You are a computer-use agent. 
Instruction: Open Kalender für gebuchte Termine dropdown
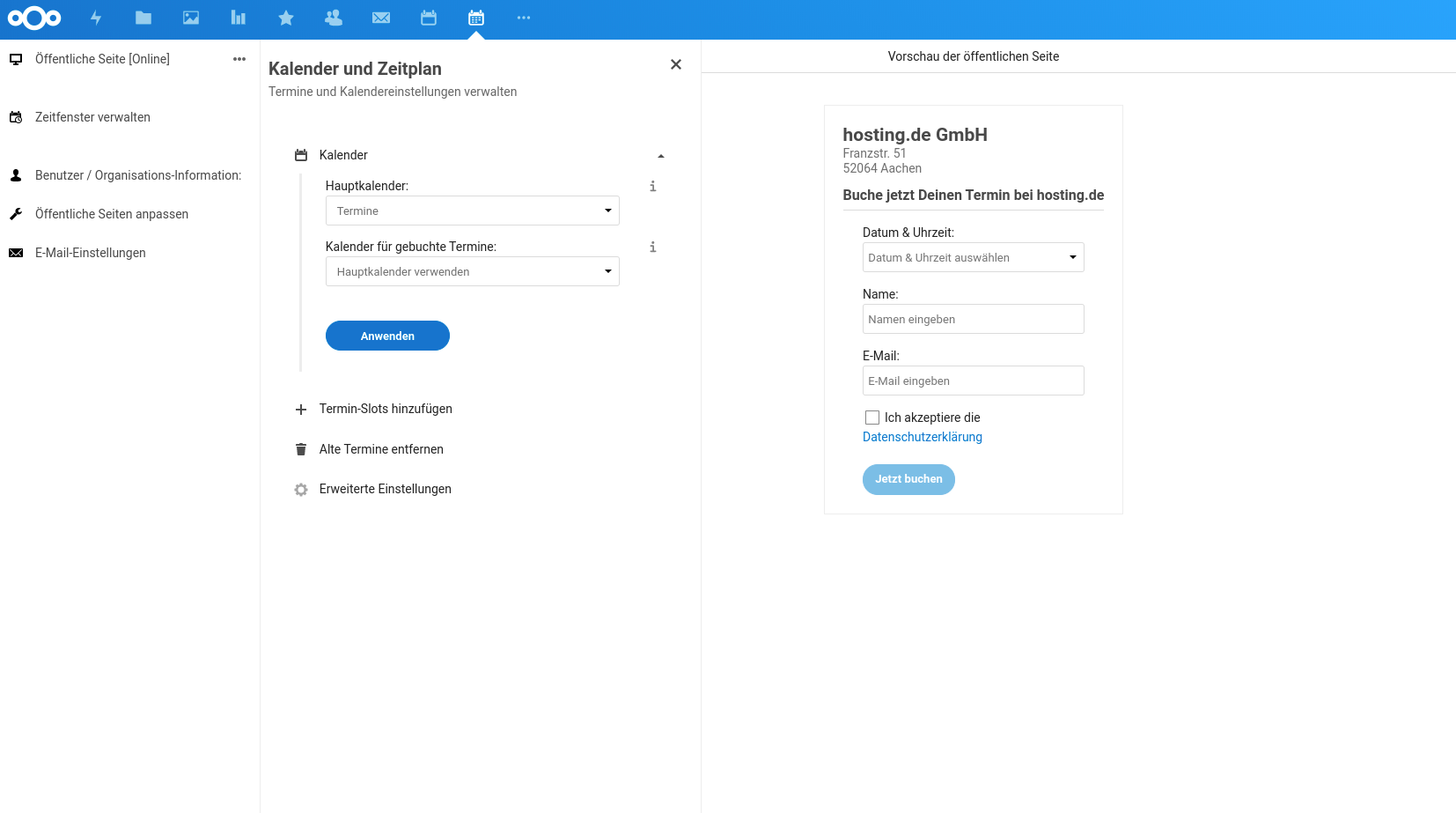pos(473,271)
